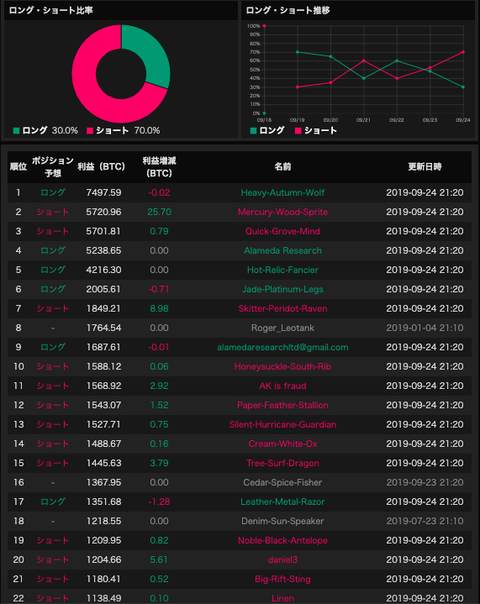Screen dimensions: 480x604
Task: Open trader Skitter-Peridot-Raven
Action: click(x=282, y=309)
